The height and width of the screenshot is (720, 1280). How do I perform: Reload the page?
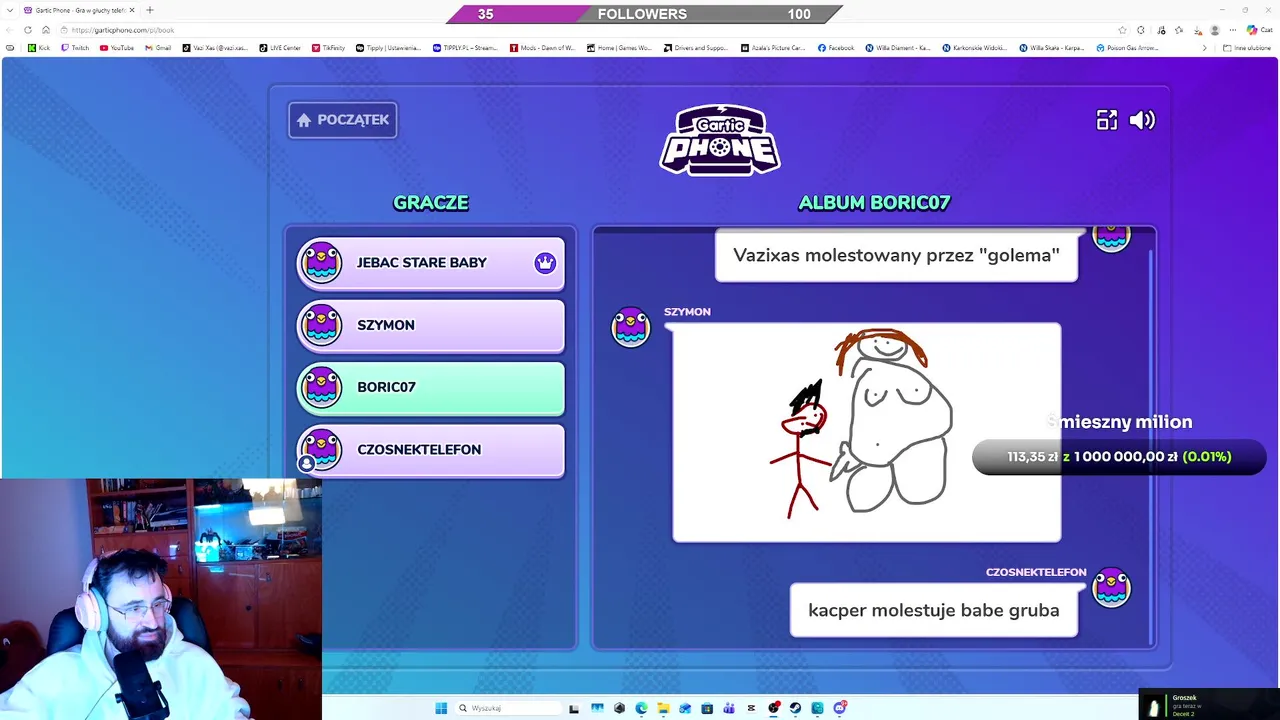click(x=28, y=30)
